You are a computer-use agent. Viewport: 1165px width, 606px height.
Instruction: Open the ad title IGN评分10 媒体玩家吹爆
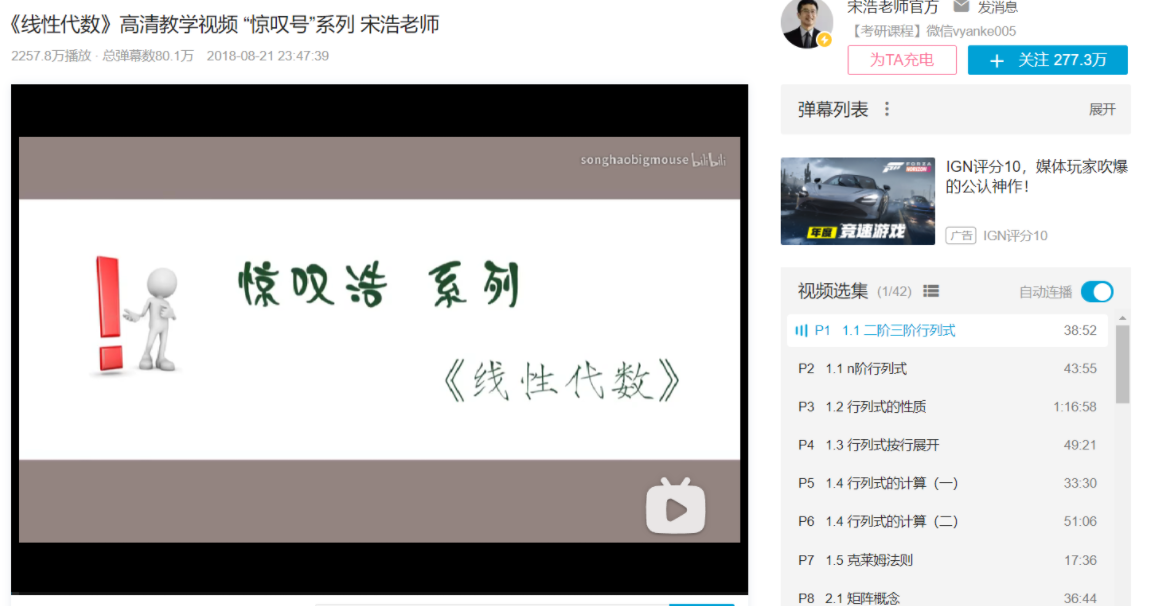1036,176
